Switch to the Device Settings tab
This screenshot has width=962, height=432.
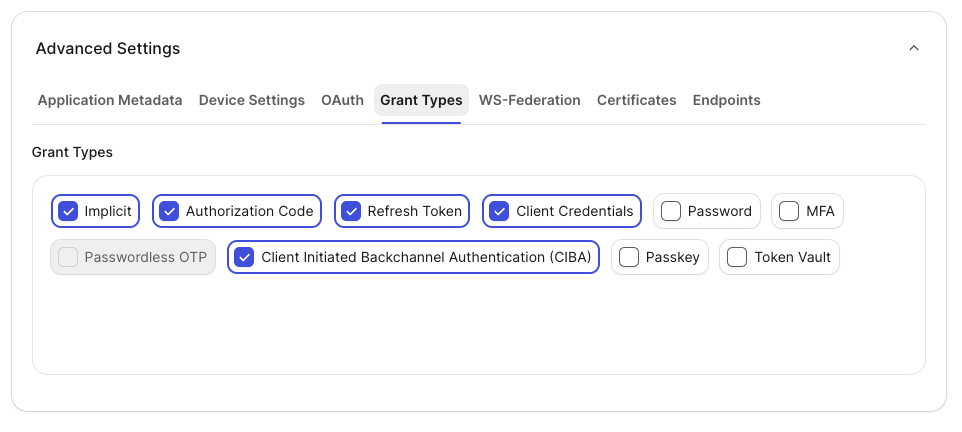pyautogui.click(x=252, y=100)
